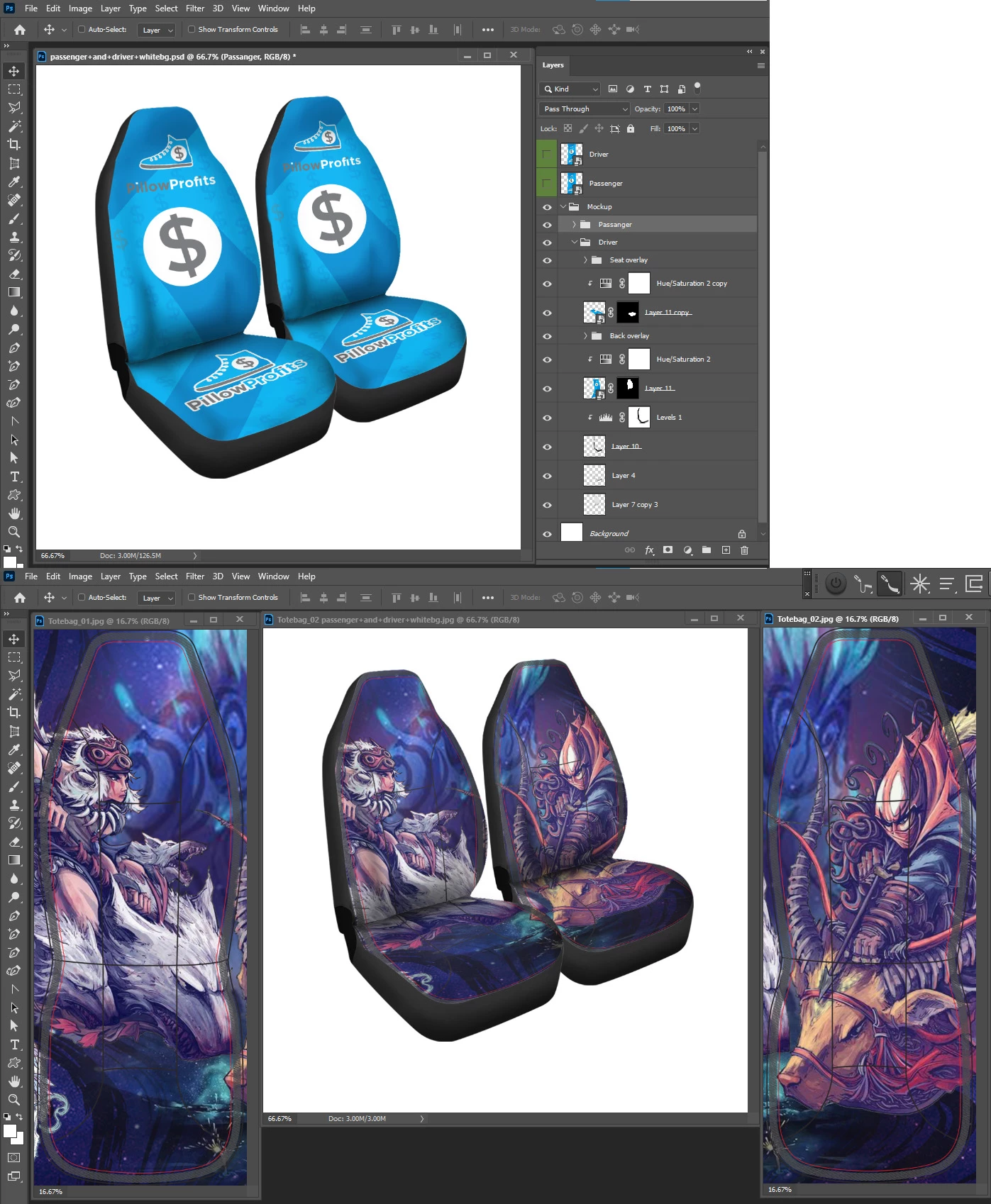Toggle Quick Mask mode in the Totebag window

[13, 1157]
